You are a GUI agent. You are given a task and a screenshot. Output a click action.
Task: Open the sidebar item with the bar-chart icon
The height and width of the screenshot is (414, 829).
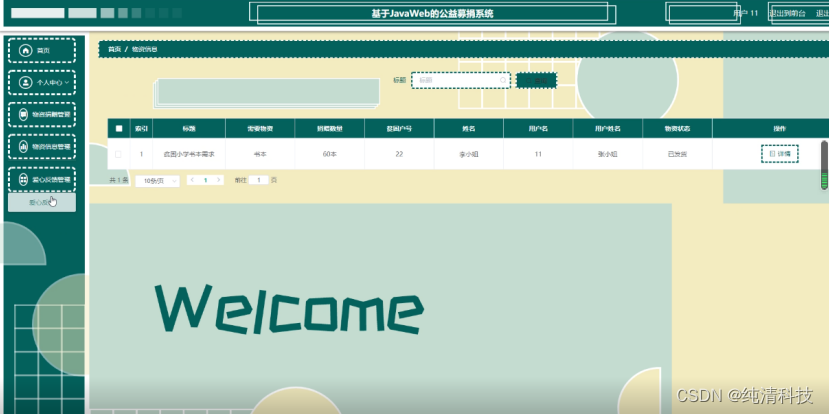pyautogui.click(x=42, y=146)
